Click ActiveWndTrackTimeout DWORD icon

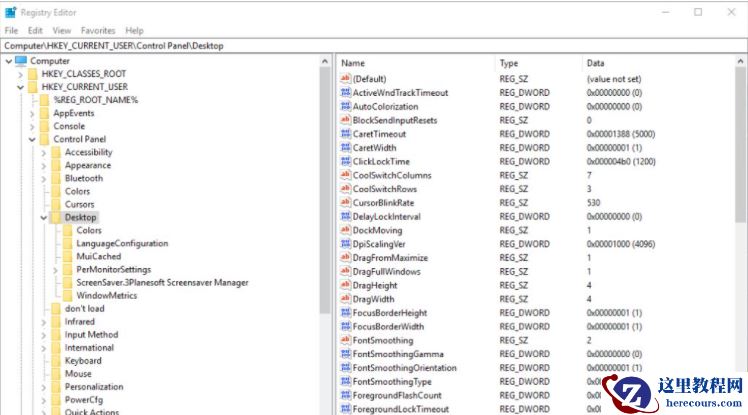pyautogui.click(x=345, y=93)
